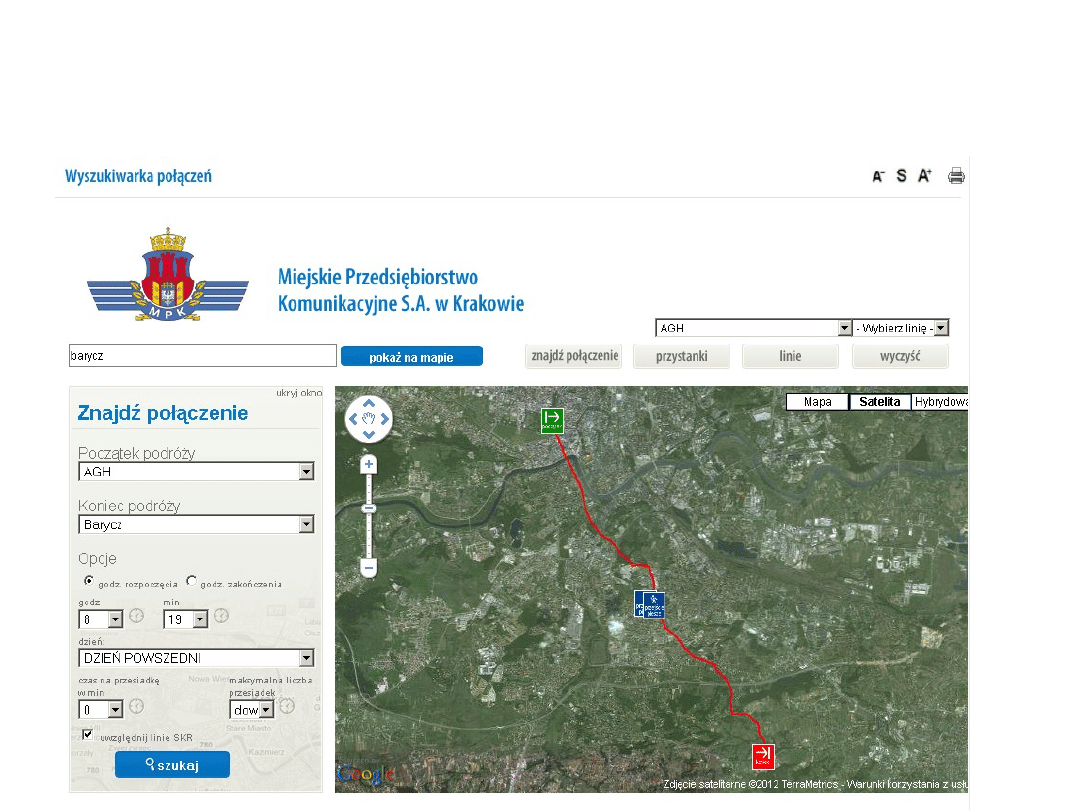This screenshot has height=810, width=1080.
Task: Decrease font size with A- icon
Action: coord(878,176)
